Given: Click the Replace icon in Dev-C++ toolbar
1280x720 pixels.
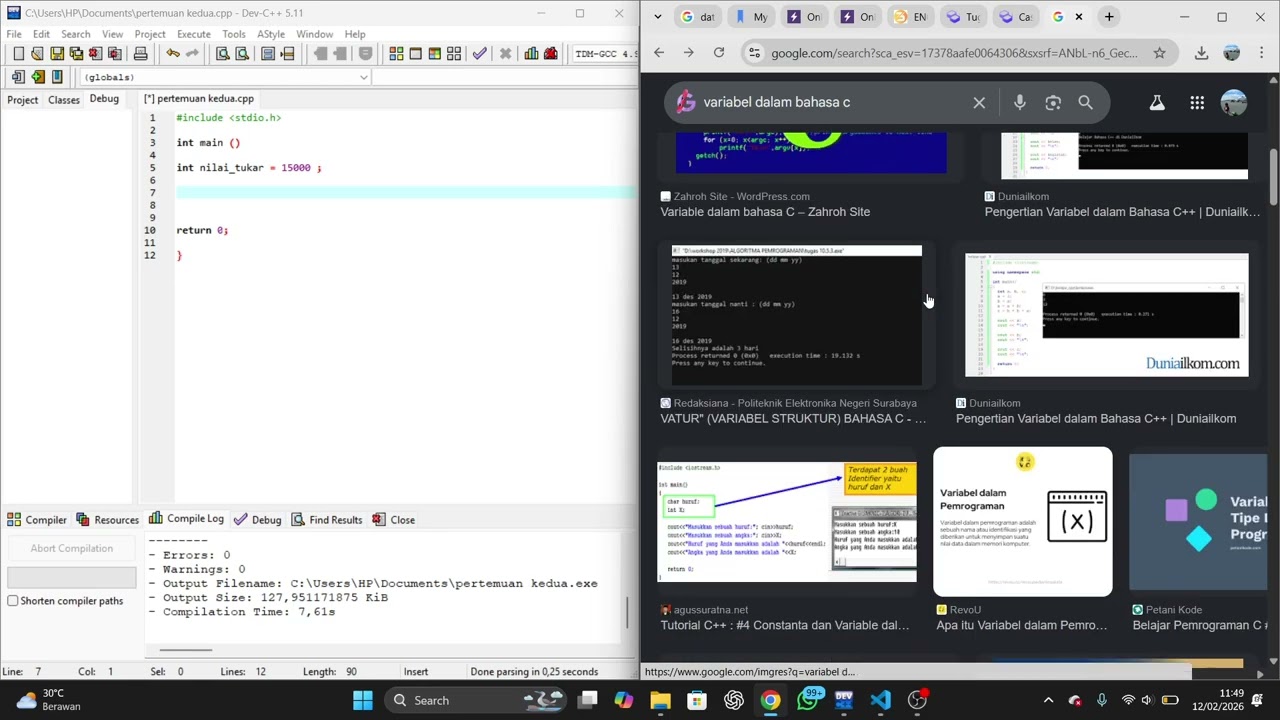Looking at the screenshot, I should tap(241, 53).
